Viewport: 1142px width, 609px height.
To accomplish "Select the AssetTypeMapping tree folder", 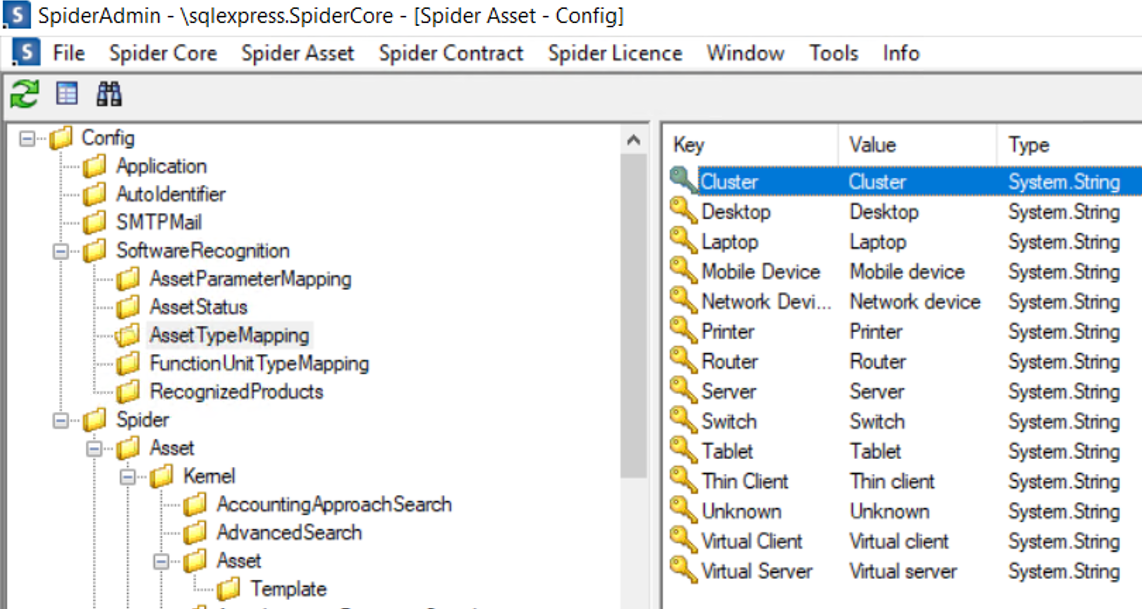I will coord(229,335).
